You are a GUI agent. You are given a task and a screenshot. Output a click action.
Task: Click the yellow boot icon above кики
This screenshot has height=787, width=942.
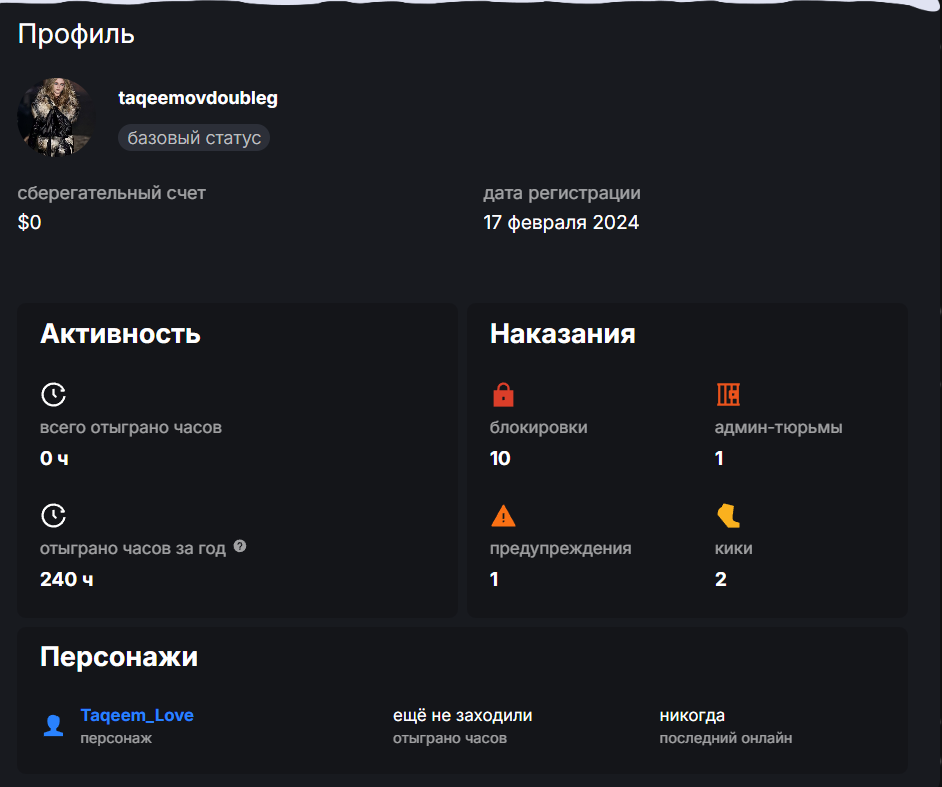[727, 516]
